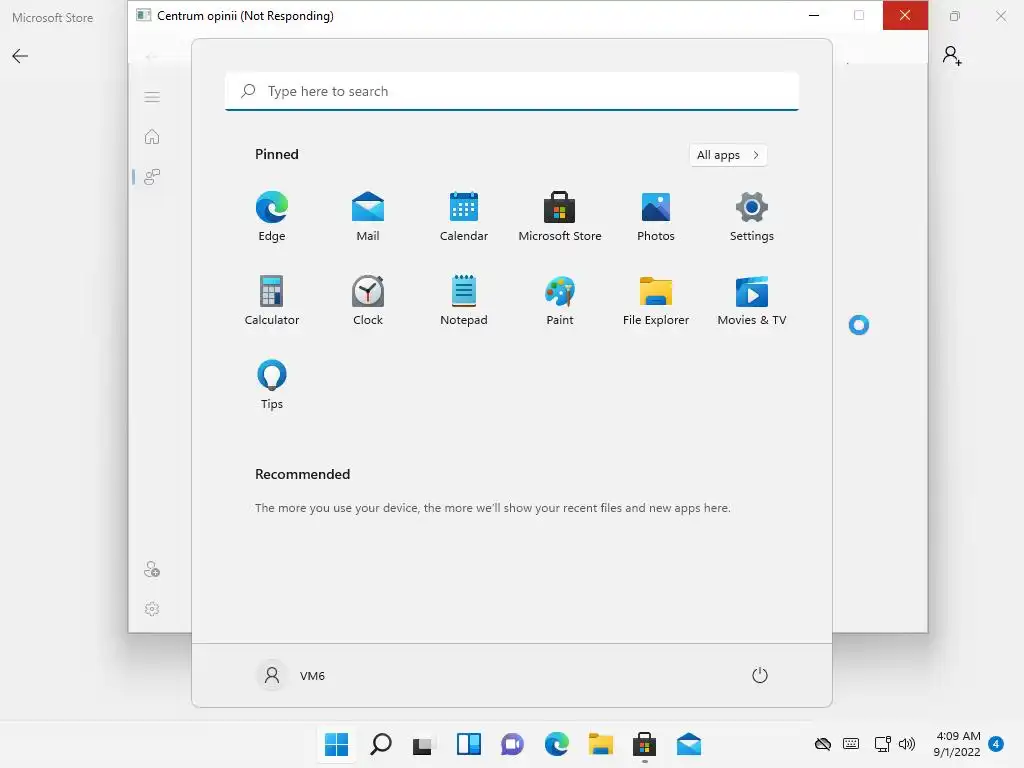The height and width of the screenshot is (768, 1024).
Task: Open File Explorer on the taskbar
Action: 601,744
